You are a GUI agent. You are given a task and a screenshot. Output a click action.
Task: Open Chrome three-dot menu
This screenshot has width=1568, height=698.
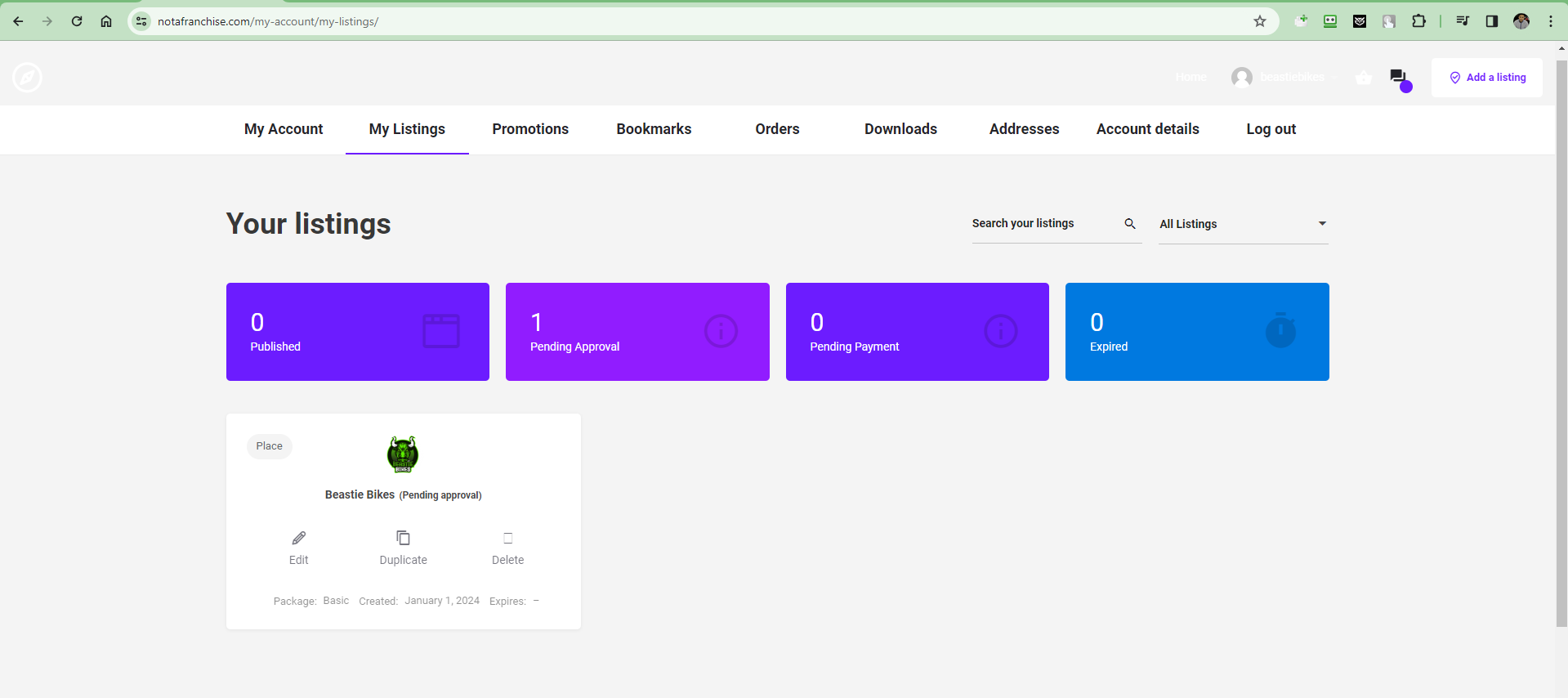[1551, 21]
